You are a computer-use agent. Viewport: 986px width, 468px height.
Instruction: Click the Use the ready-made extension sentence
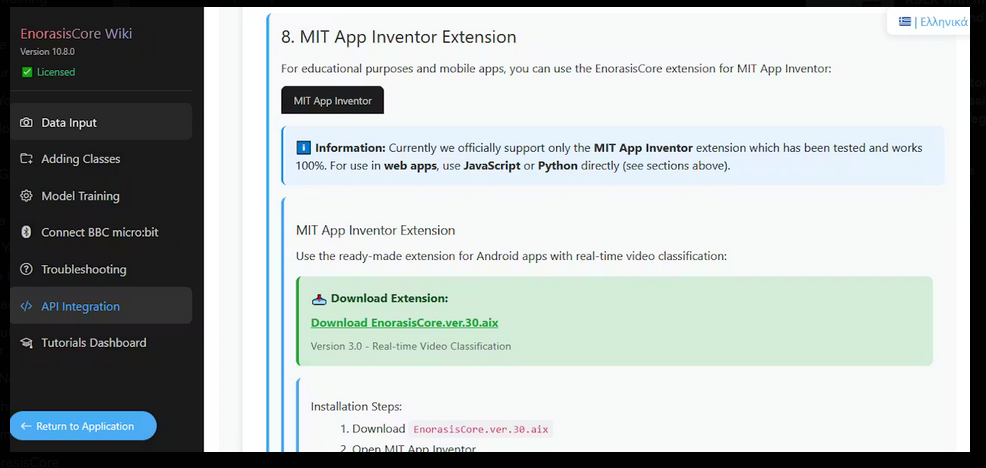pyautogui.click(x=511, y=257)
